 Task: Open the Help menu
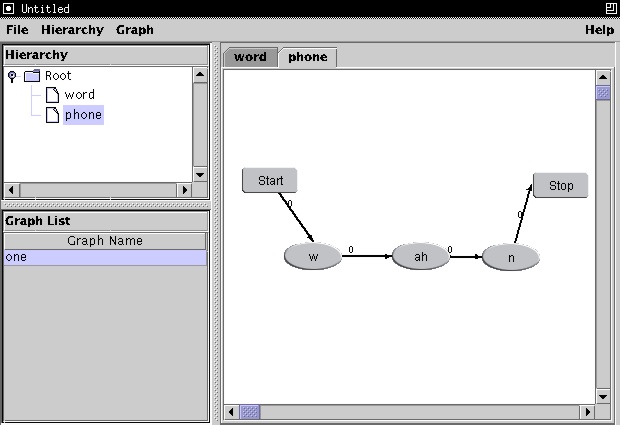click(x=599, y=30)
